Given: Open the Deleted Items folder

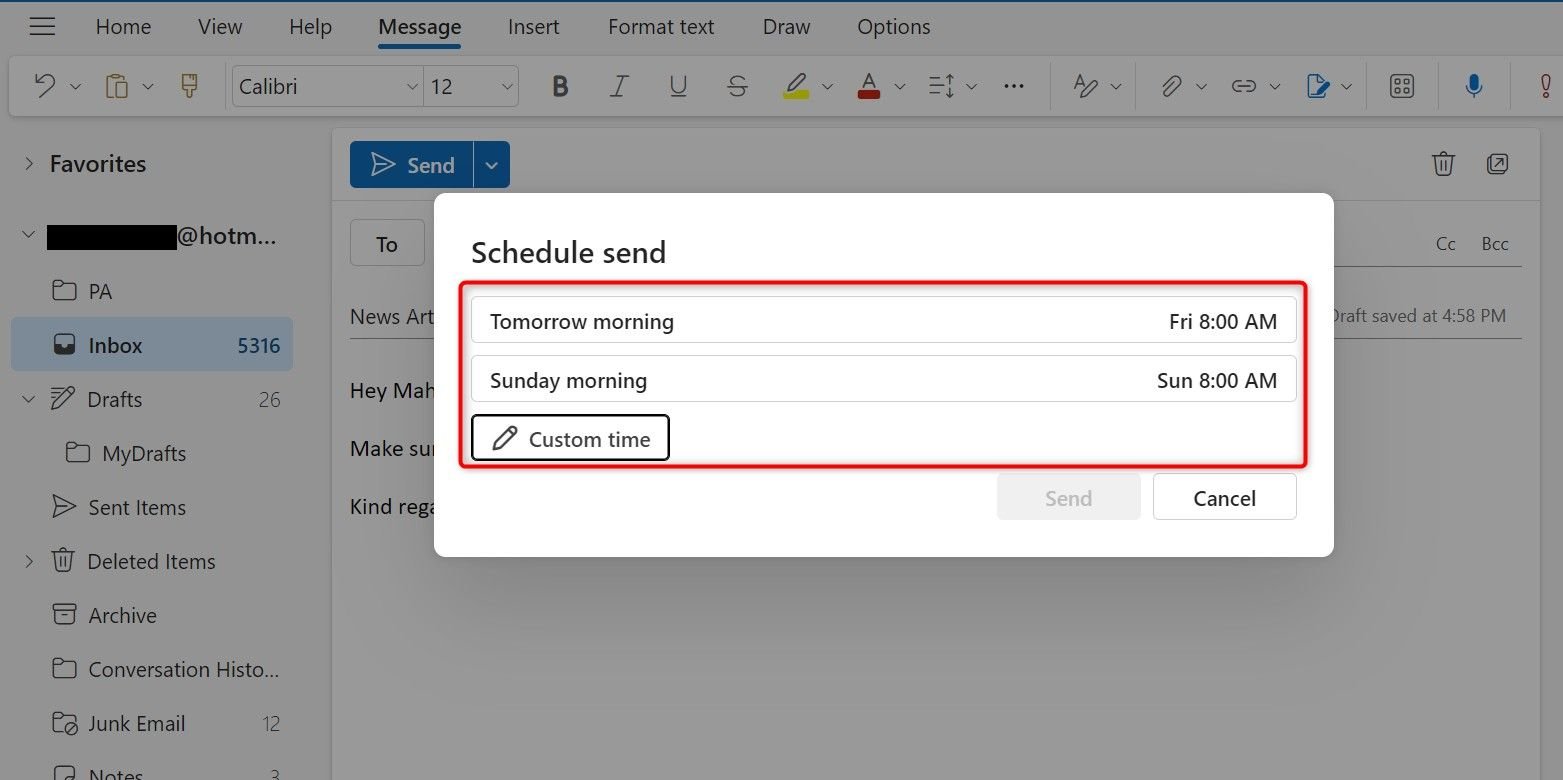Looking at the screenshot, I should [152, 561].
